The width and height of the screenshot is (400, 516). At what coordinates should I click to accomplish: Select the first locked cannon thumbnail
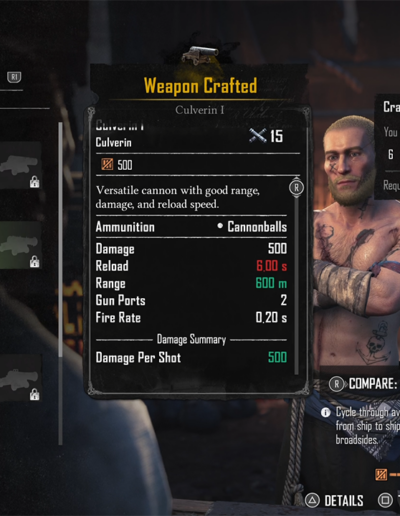coord(20,165)
